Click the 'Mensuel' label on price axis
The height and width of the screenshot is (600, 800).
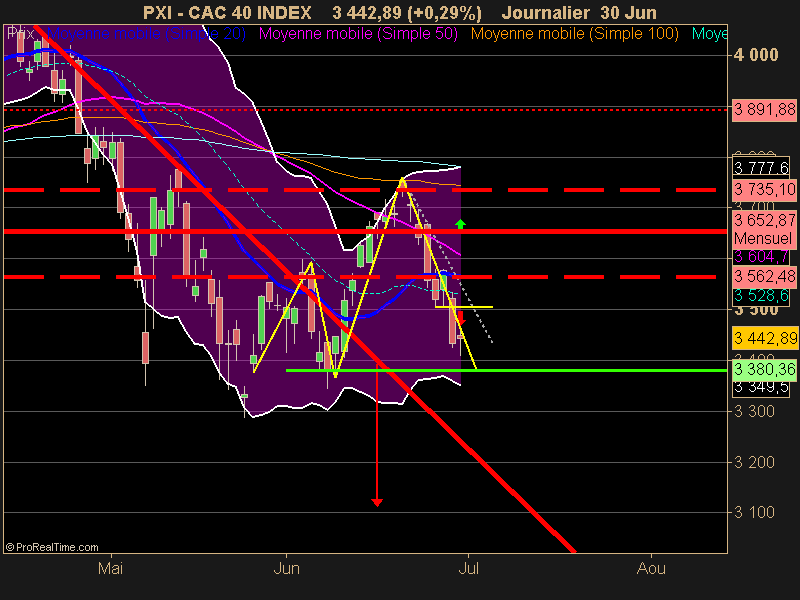pyautogui.click(x=762, y=238)
